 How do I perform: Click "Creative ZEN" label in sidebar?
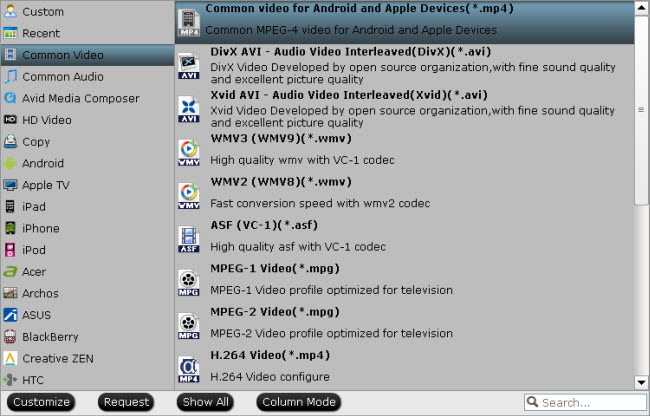(x=58, y=358)
